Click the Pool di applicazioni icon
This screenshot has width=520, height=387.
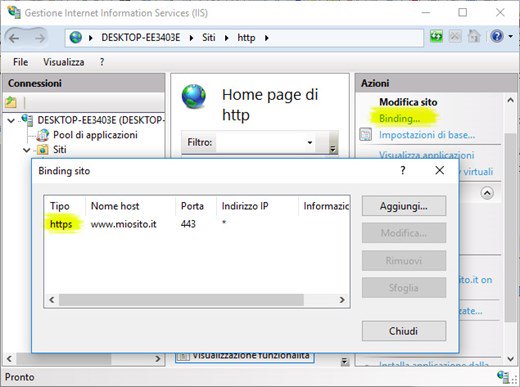[42, 135]
